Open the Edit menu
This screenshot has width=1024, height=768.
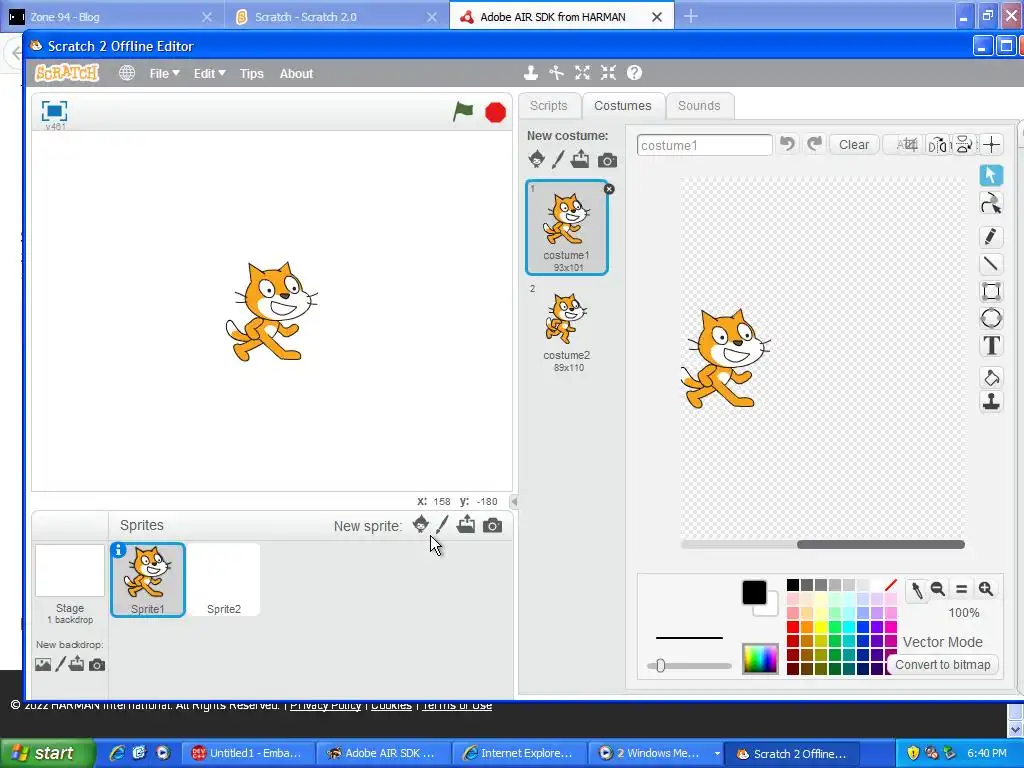point(209,74)
